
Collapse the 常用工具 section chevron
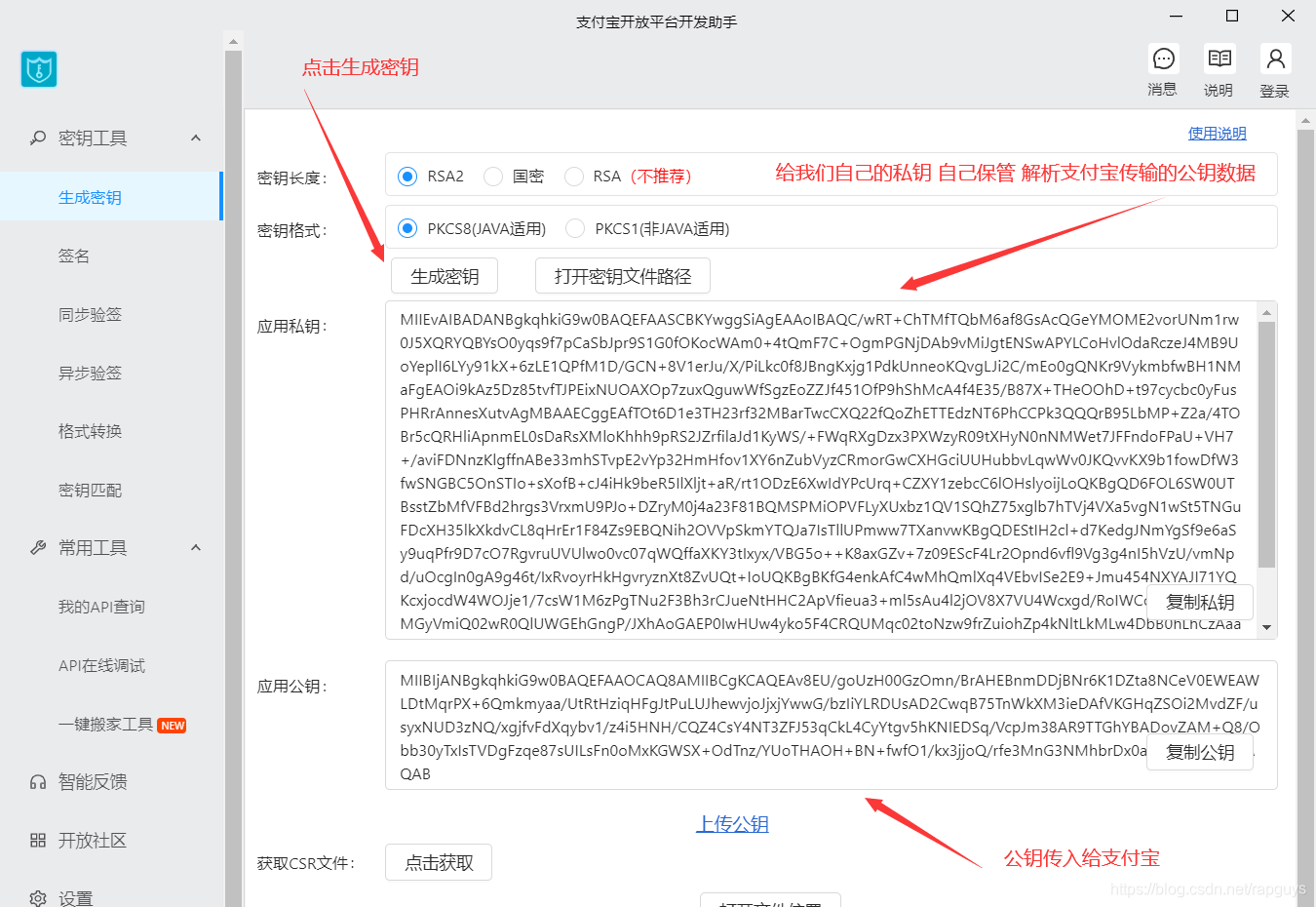pyautogui.click(x=196, y=548)
